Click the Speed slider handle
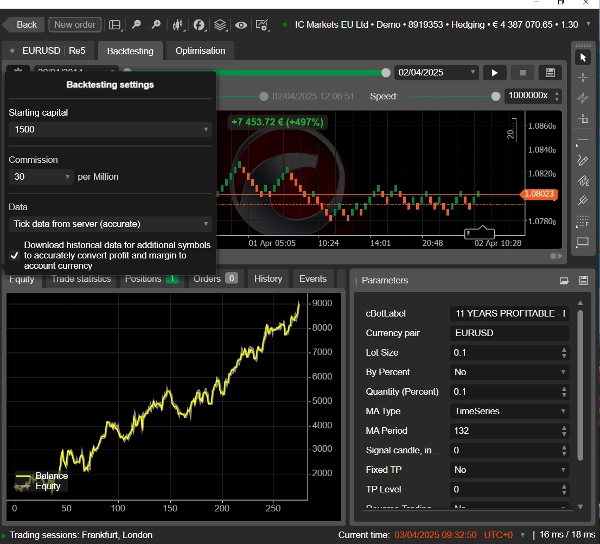The width and height of the screenshot is (600, 544). coord(496,96)
